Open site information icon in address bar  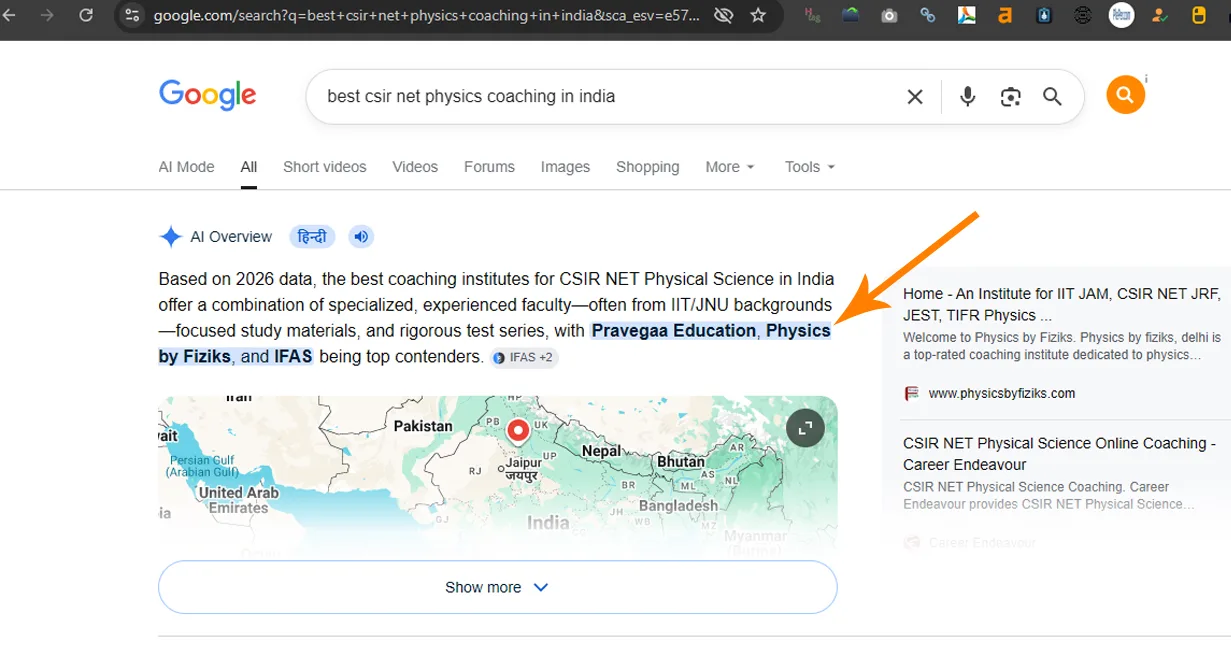pos(132,15)
